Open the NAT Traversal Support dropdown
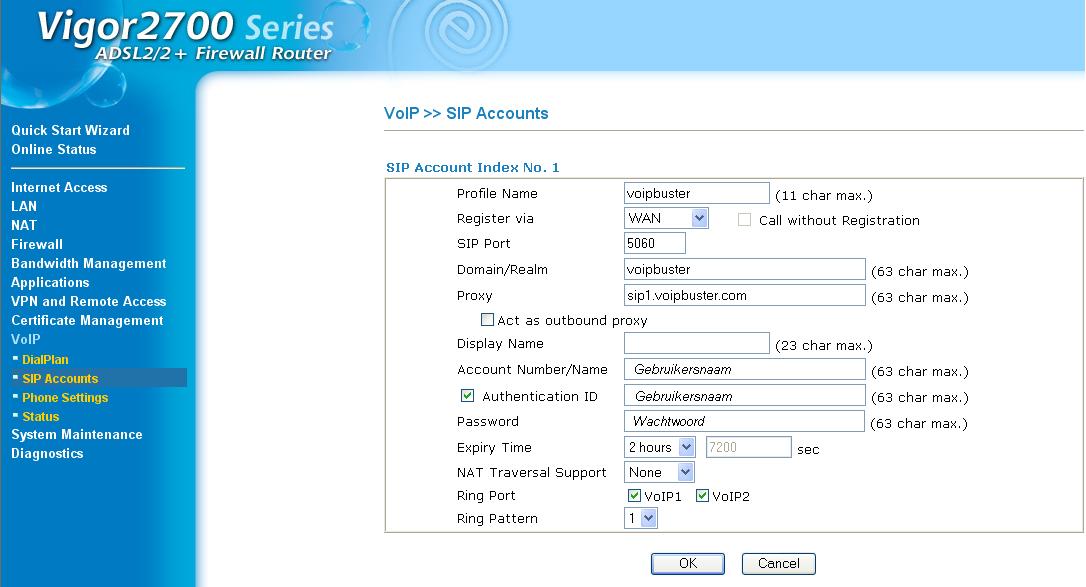The height and width of the screenshot is (587, 1086). click(x=659, y=472)
